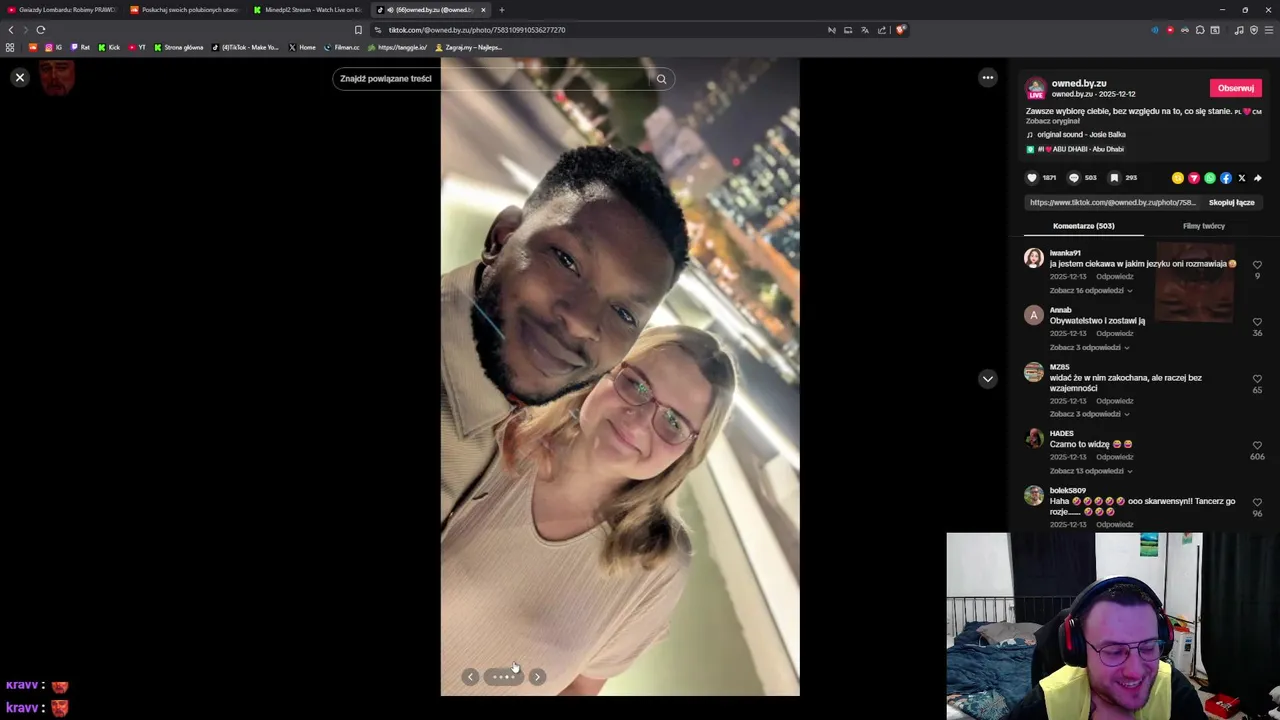Go to next post with down arrow
Viewport: 1280px width, 720px height.
987,379
